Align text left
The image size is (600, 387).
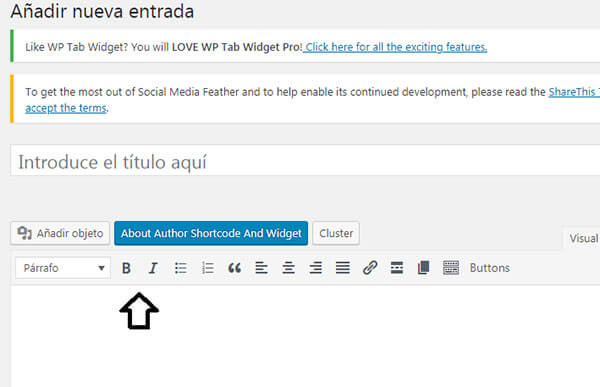pyautogui.click(x=261, y=268)
